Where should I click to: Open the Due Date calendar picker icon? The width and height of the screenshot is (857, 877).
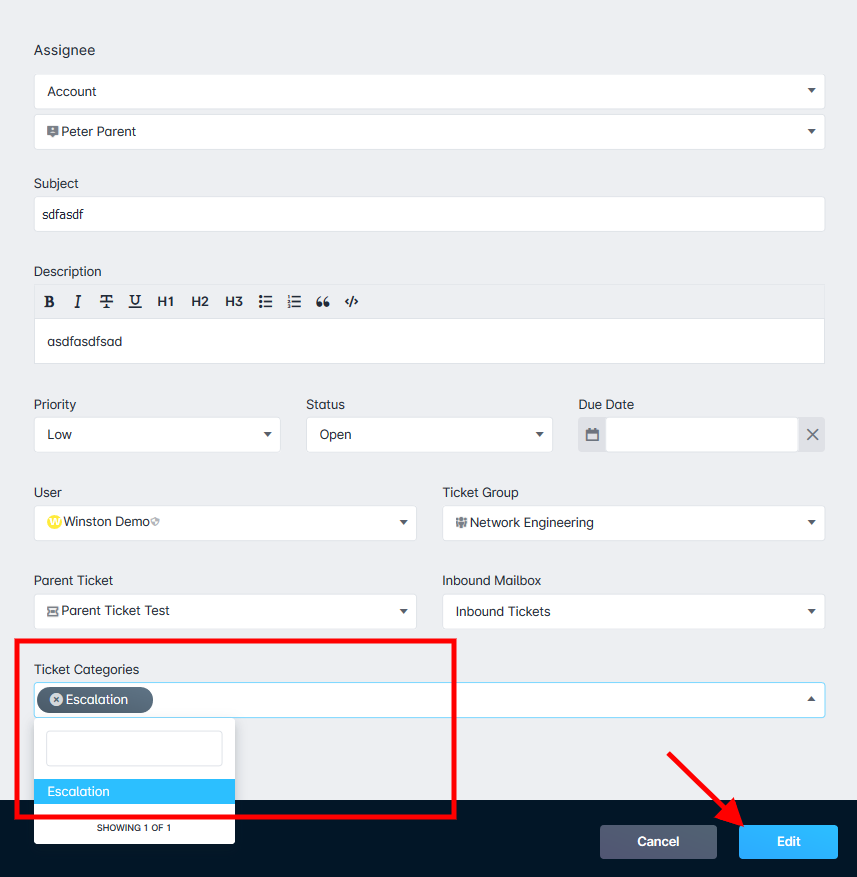[592, 435]
